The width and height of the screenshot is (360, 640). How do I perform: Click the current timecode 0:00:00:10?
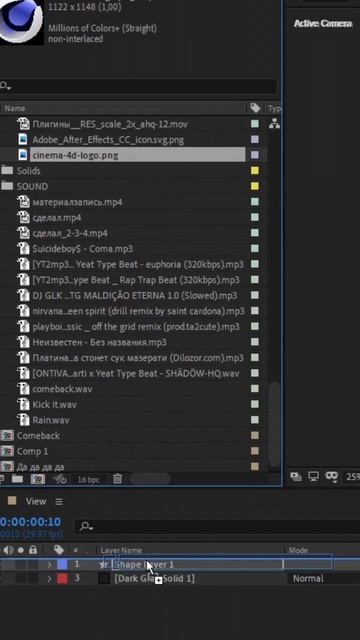[x=30, y=522]
